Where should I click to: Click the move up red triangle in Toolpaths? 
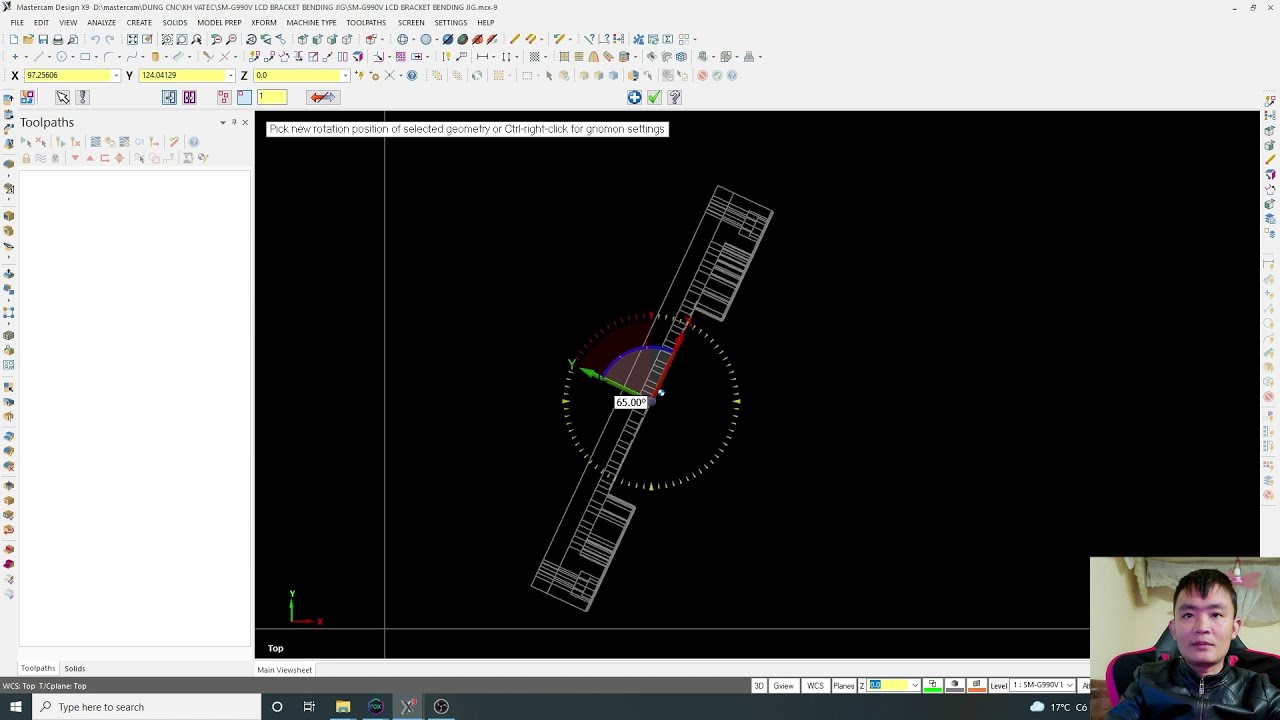pyautogui.click(x=90, y=158)
